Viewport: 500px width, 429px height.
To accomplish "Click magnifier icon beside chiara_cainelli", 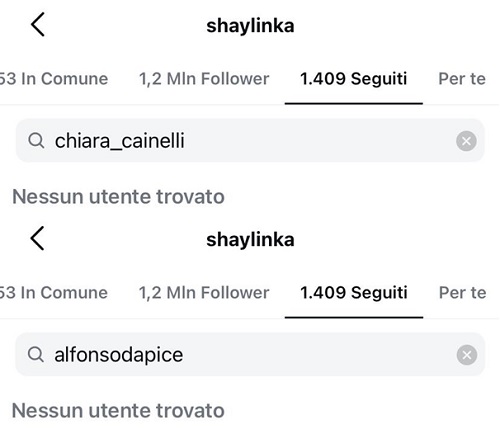I will (36, 141).
